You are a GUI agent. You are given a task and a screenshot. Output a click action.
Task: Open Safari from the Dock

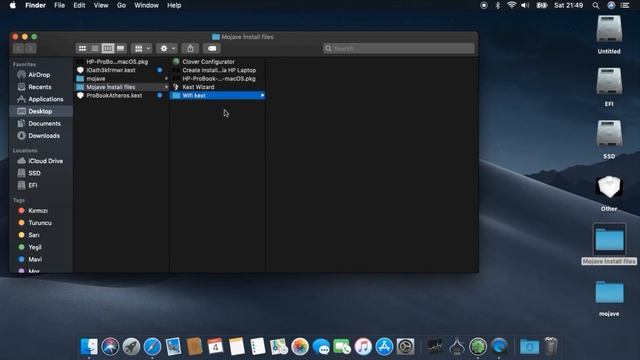click(x=152, y=347)
